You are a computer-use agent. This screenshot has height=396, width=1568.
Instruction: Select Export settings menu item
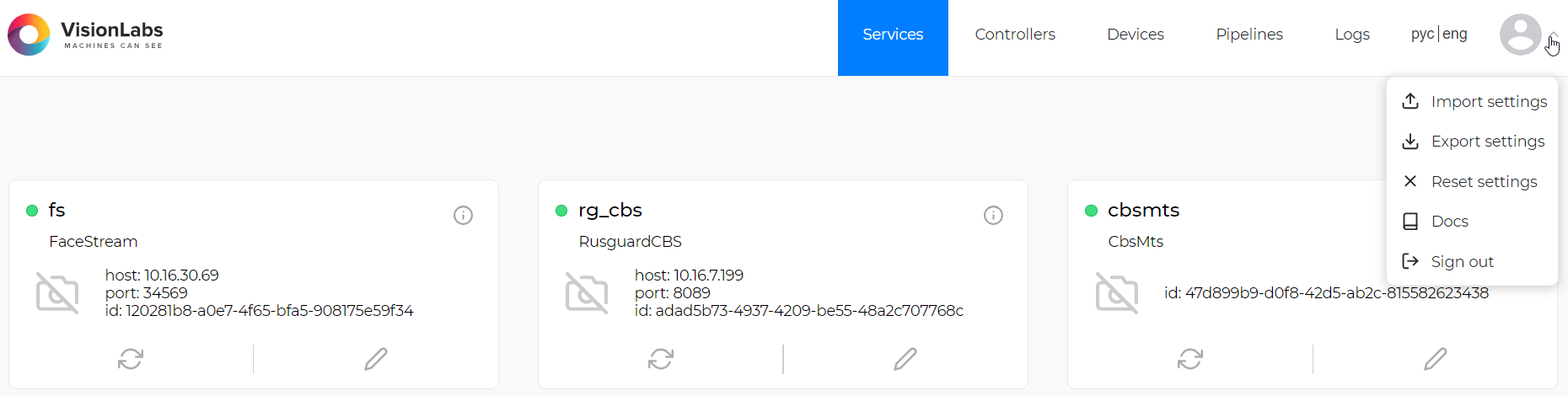click(x=1487, y=142)
